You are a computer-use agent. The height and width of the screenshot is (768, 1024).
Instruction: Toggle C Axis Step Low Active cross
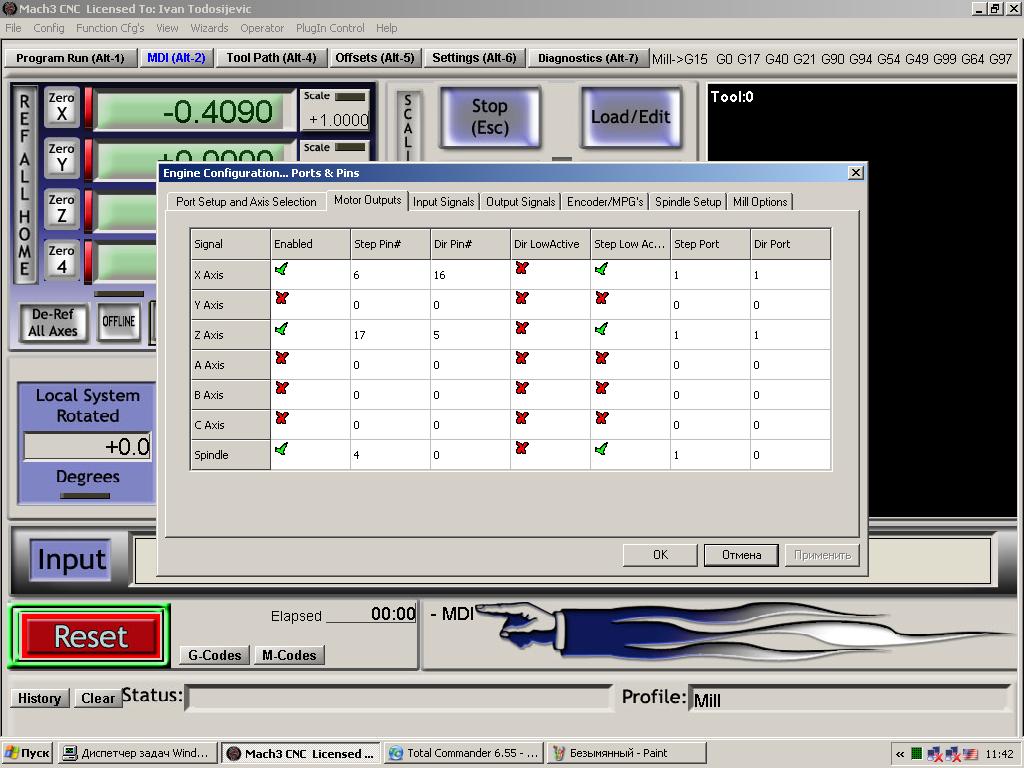(601, 419)
